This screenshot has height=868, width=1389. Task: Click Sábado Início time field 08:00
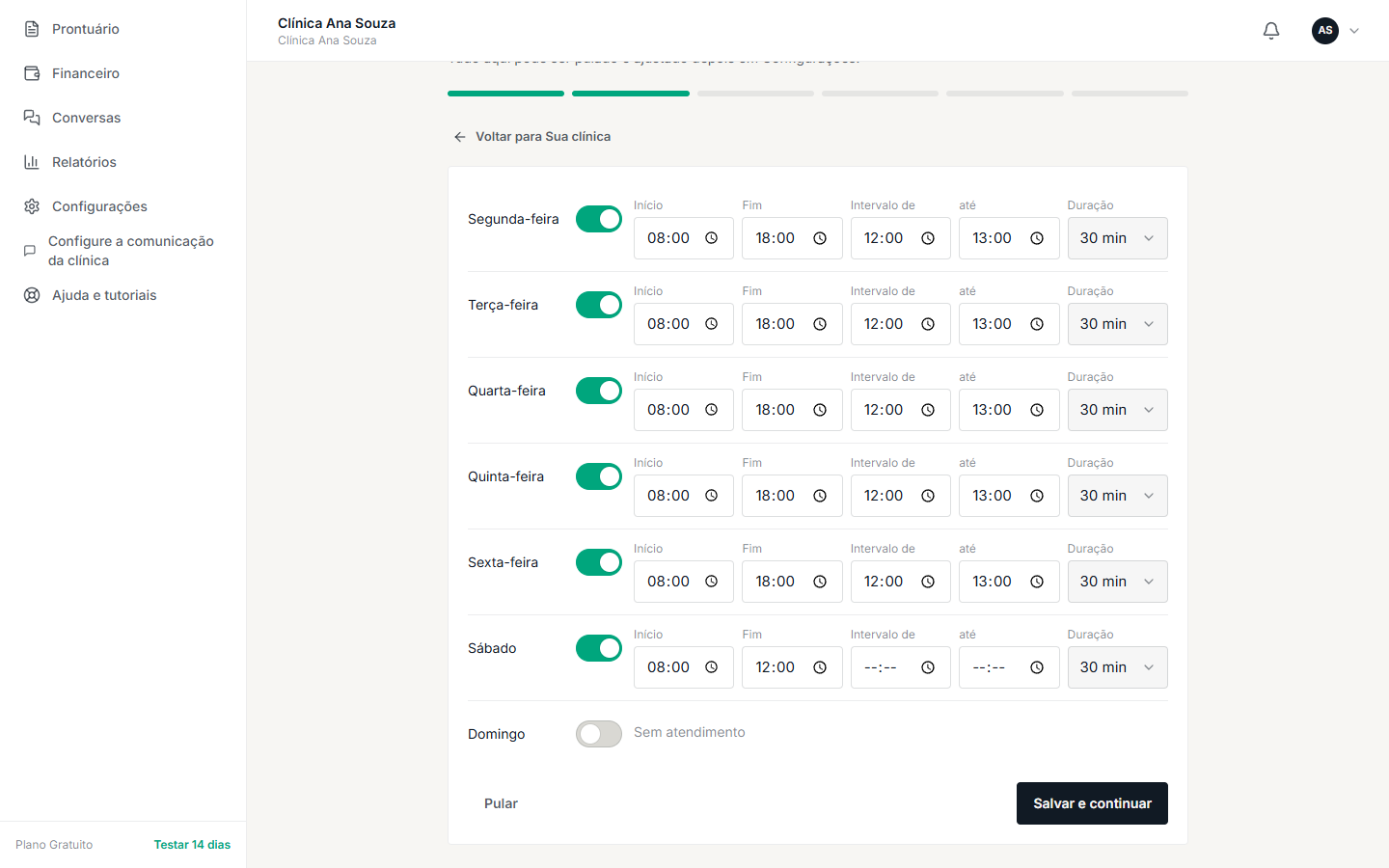coord(684,667)
